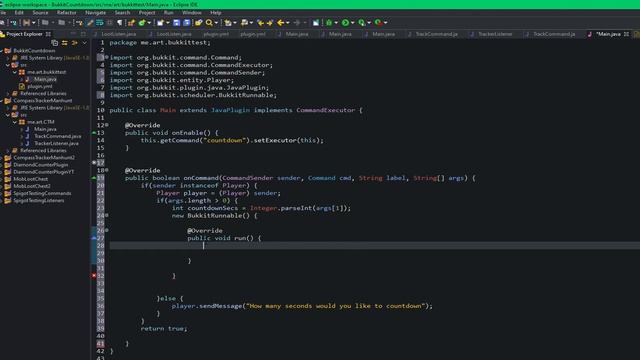Image resolution: width=640 pixels, height=360 pixels.
Task: Click the Coverage launch icon
Action: (361, 23)
